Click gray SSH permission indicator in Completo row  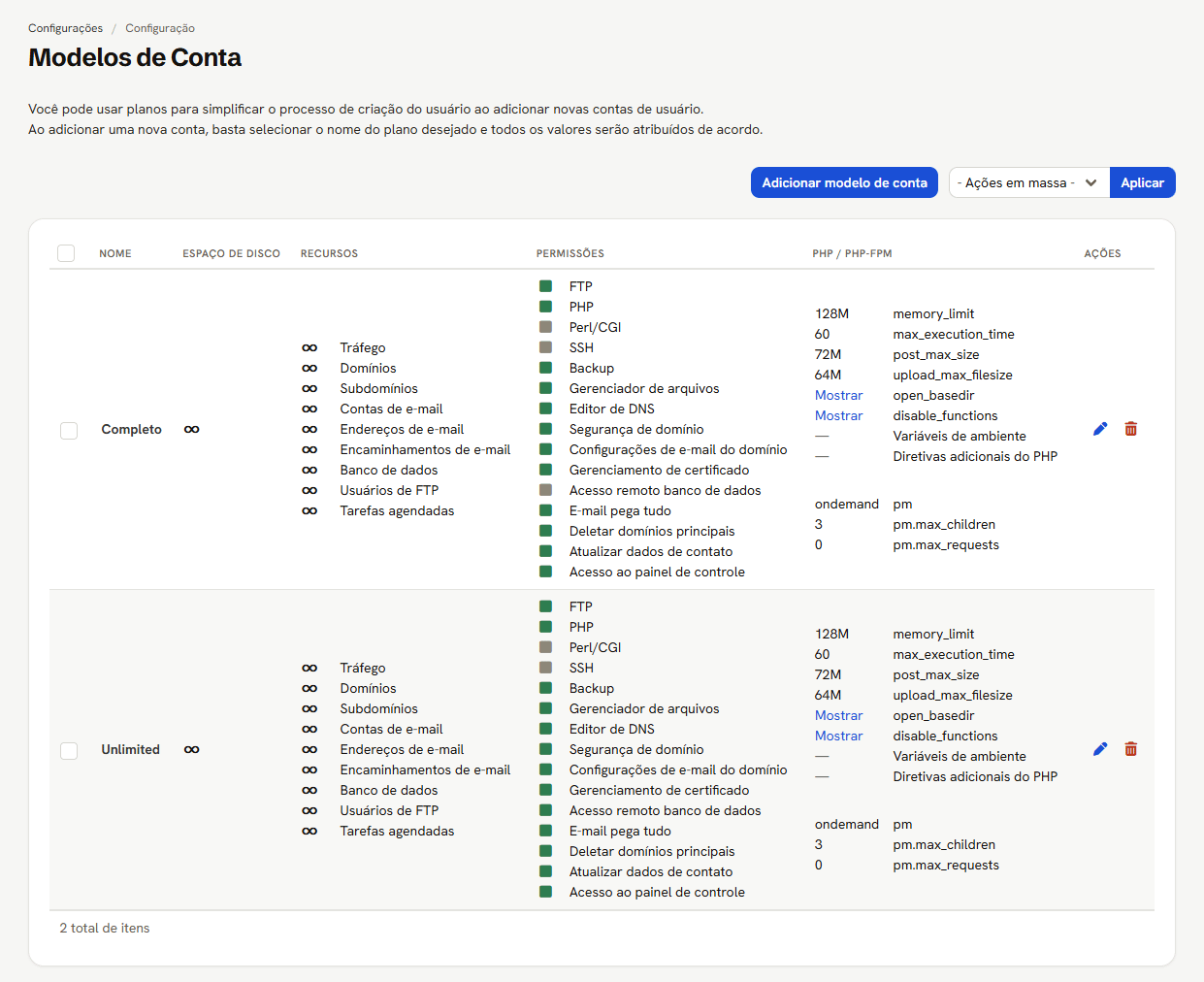(546, 347)
